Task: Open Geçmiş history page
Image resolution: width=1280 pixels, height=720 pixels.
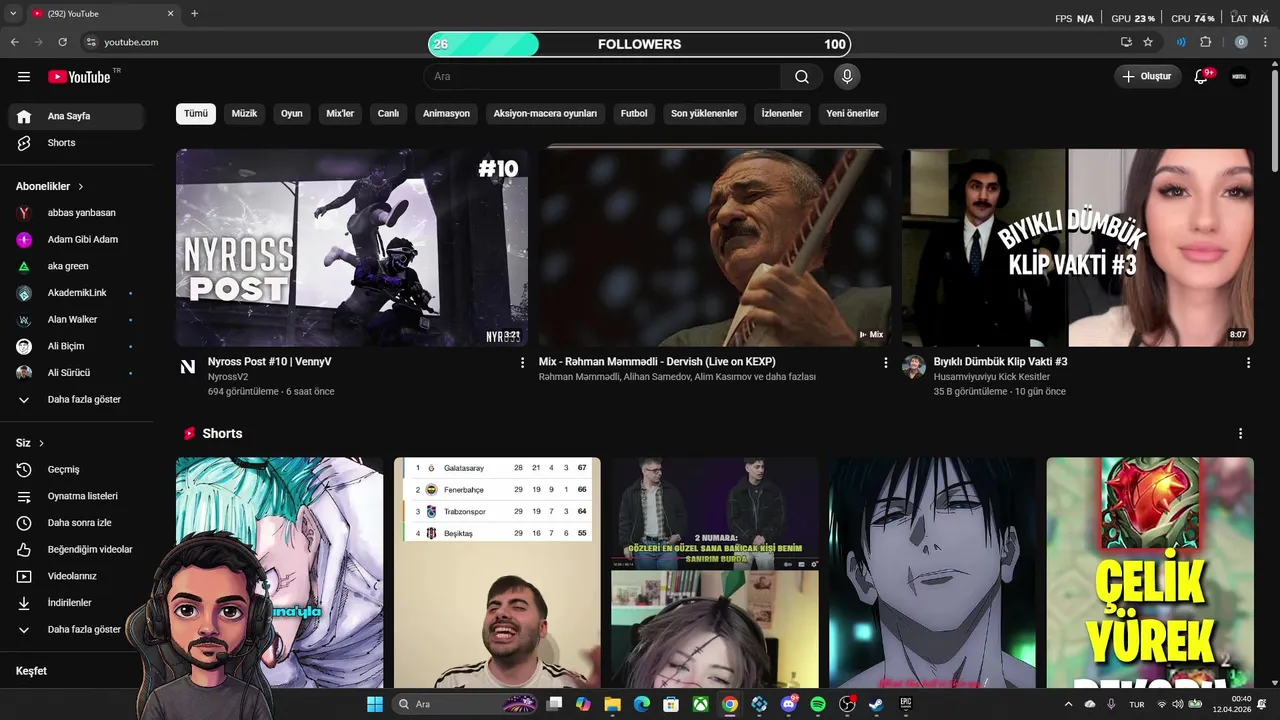Action: [76, 469]
